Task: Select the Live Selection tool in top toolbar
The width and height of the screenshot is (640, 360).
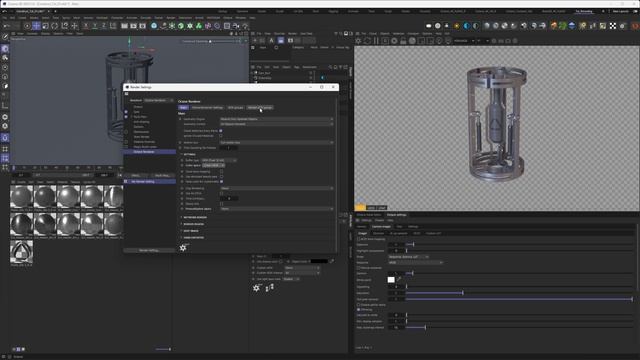Action: (x=27, y=26)
